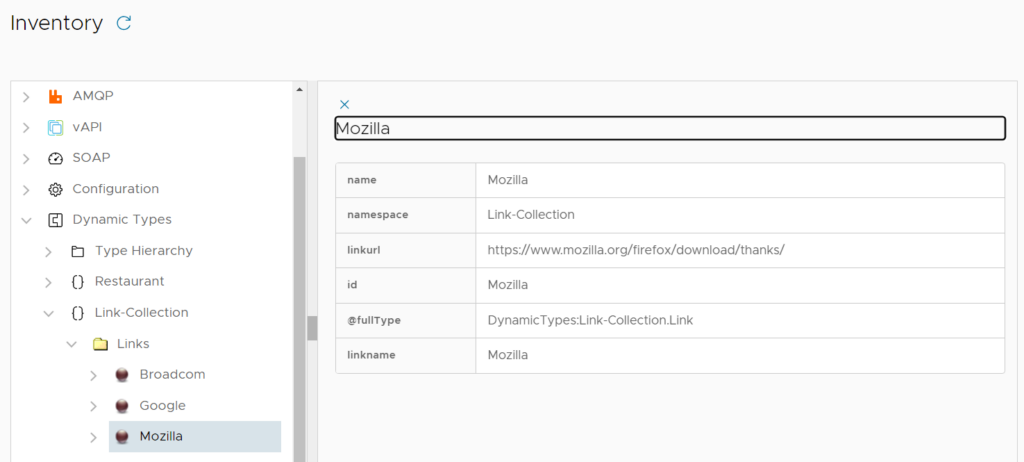Click the Inventory refresh icon
Viewport: 1024px width, 462px height.
(124, 23)
